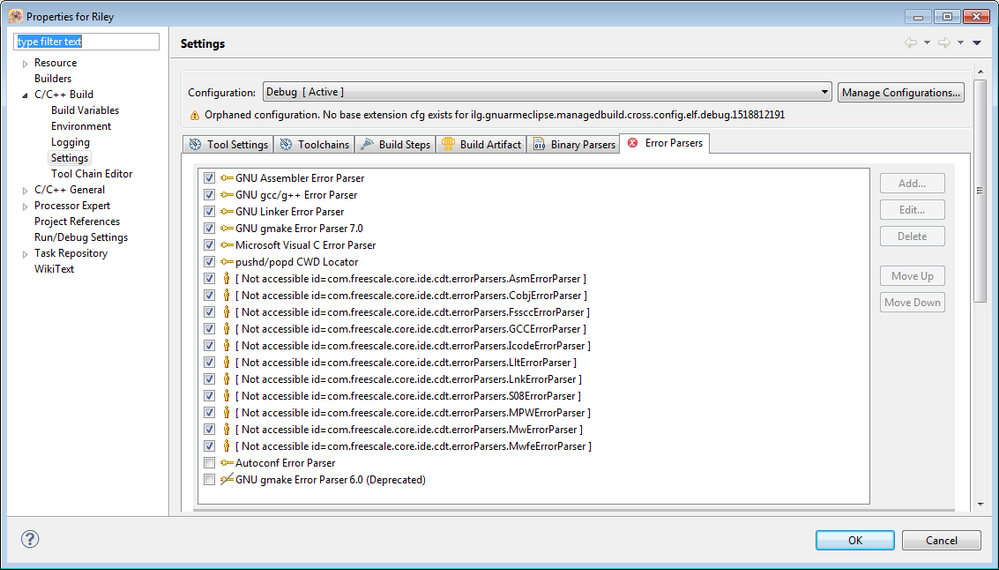
Task: Select Build Variables in tree
Action: (85, 110)
